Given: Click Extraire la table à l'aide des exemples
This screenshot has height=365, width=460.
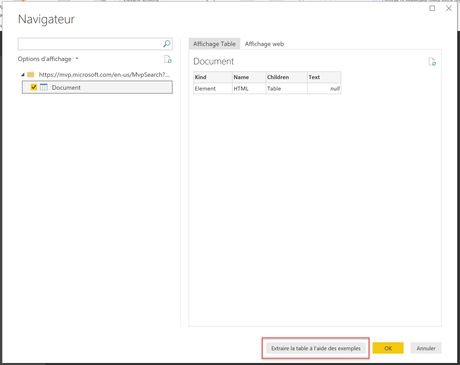Looking at the screenshot, I should point(316,348).
